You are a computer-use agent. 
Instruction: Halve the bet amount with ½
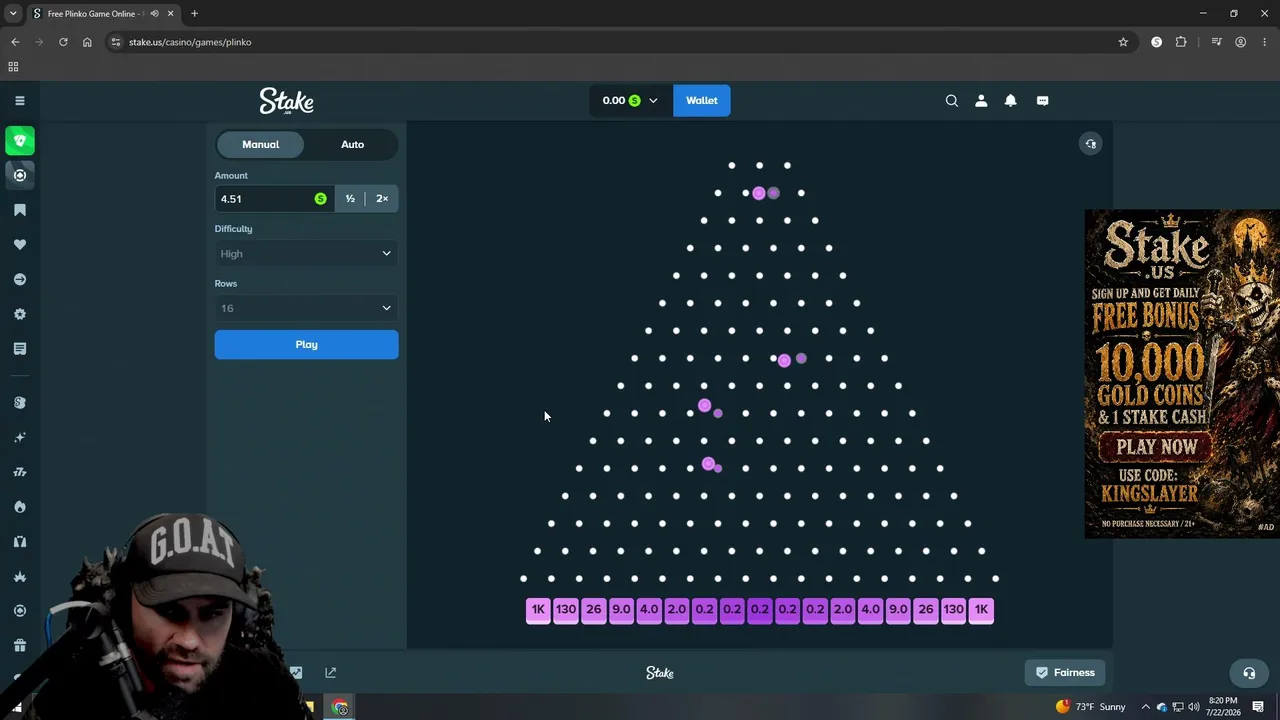(350, 199)
